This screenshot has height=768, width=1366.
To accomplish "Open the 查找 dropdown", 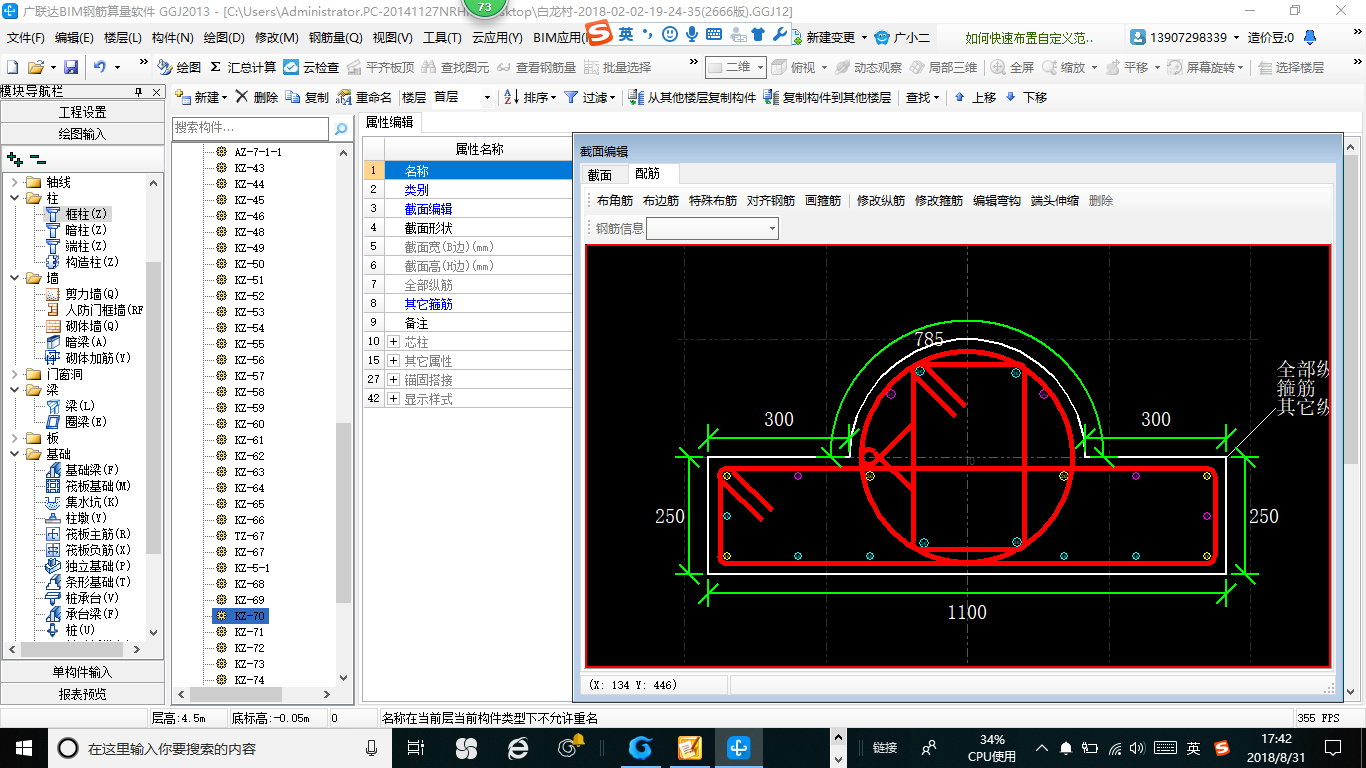I will point(922,97).
